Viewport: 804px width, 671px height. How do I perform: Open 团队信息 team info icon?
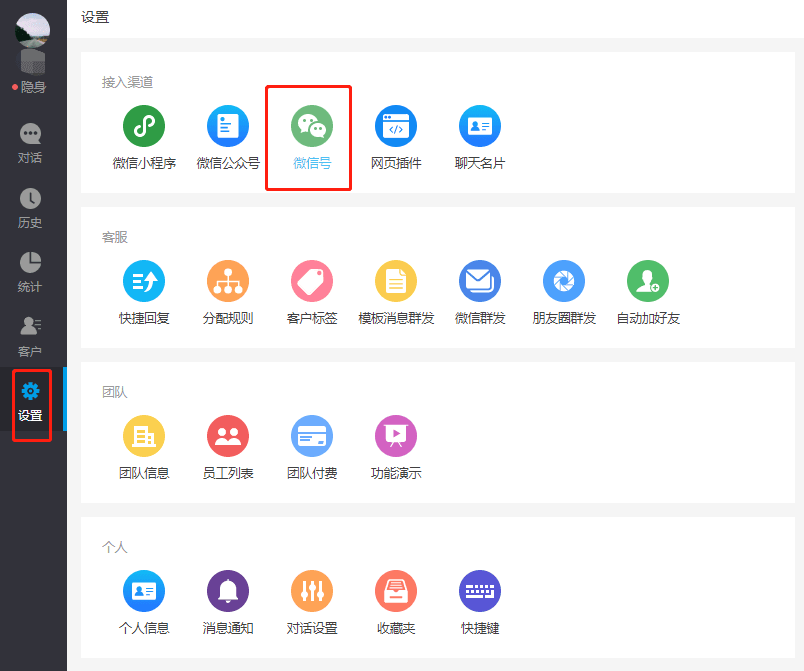coord(144,436)
